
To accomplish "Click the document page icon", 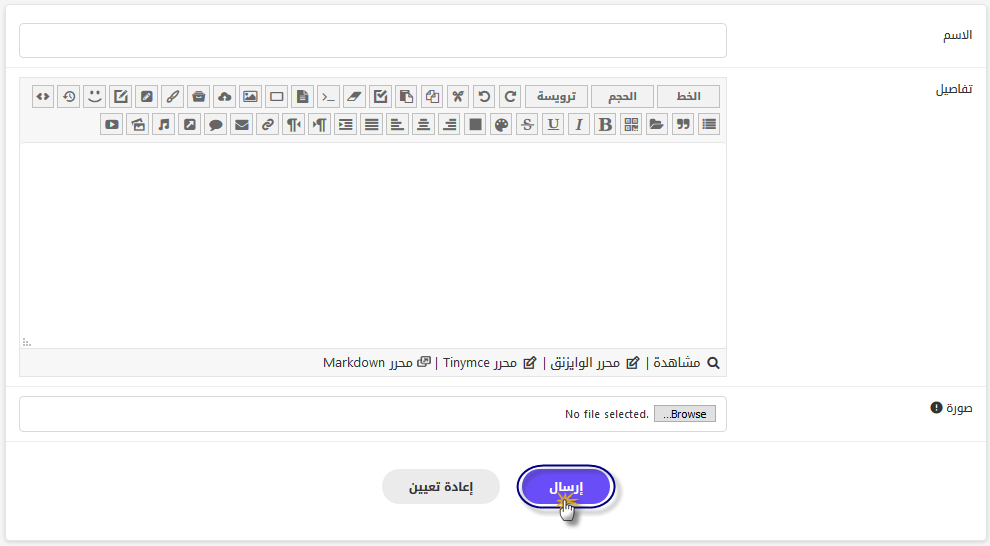I will point(302,97).
